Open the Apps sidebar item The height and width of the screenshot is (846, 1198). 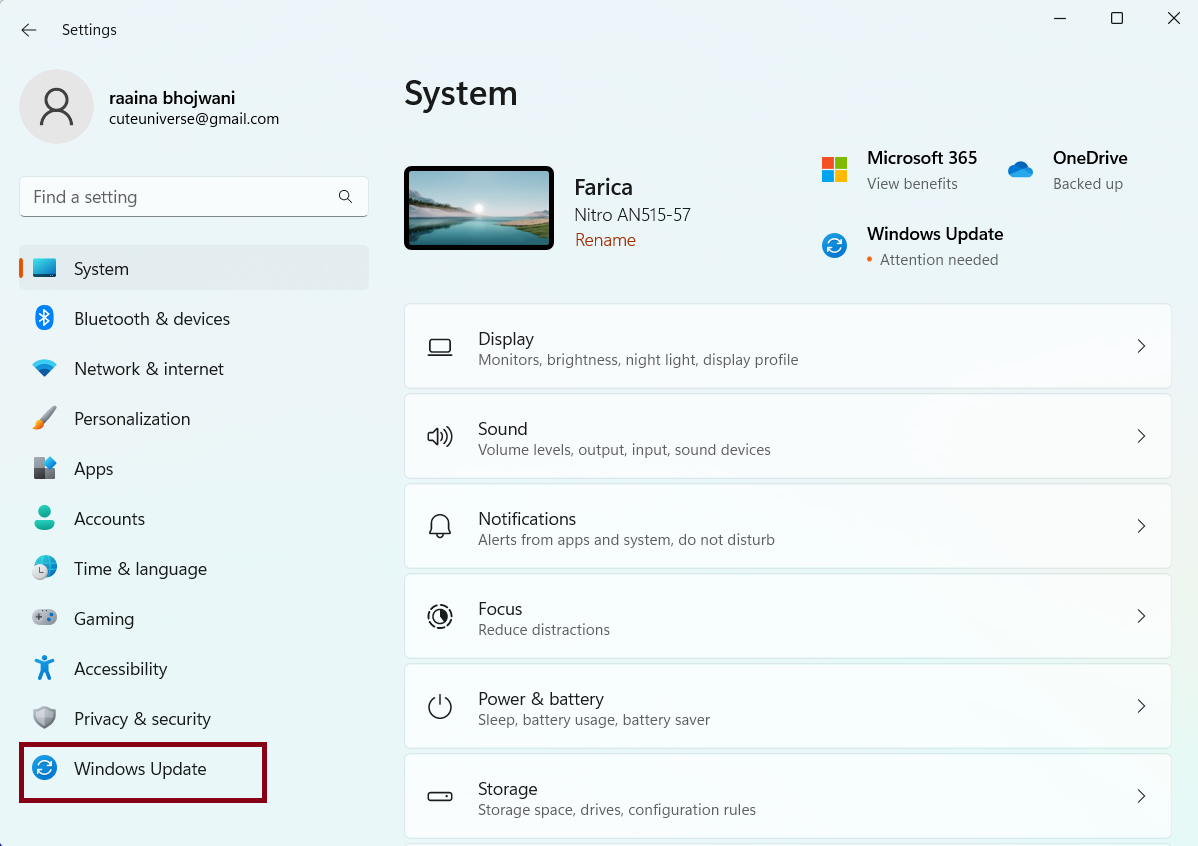pyautogui.click(x=93, y=469)
